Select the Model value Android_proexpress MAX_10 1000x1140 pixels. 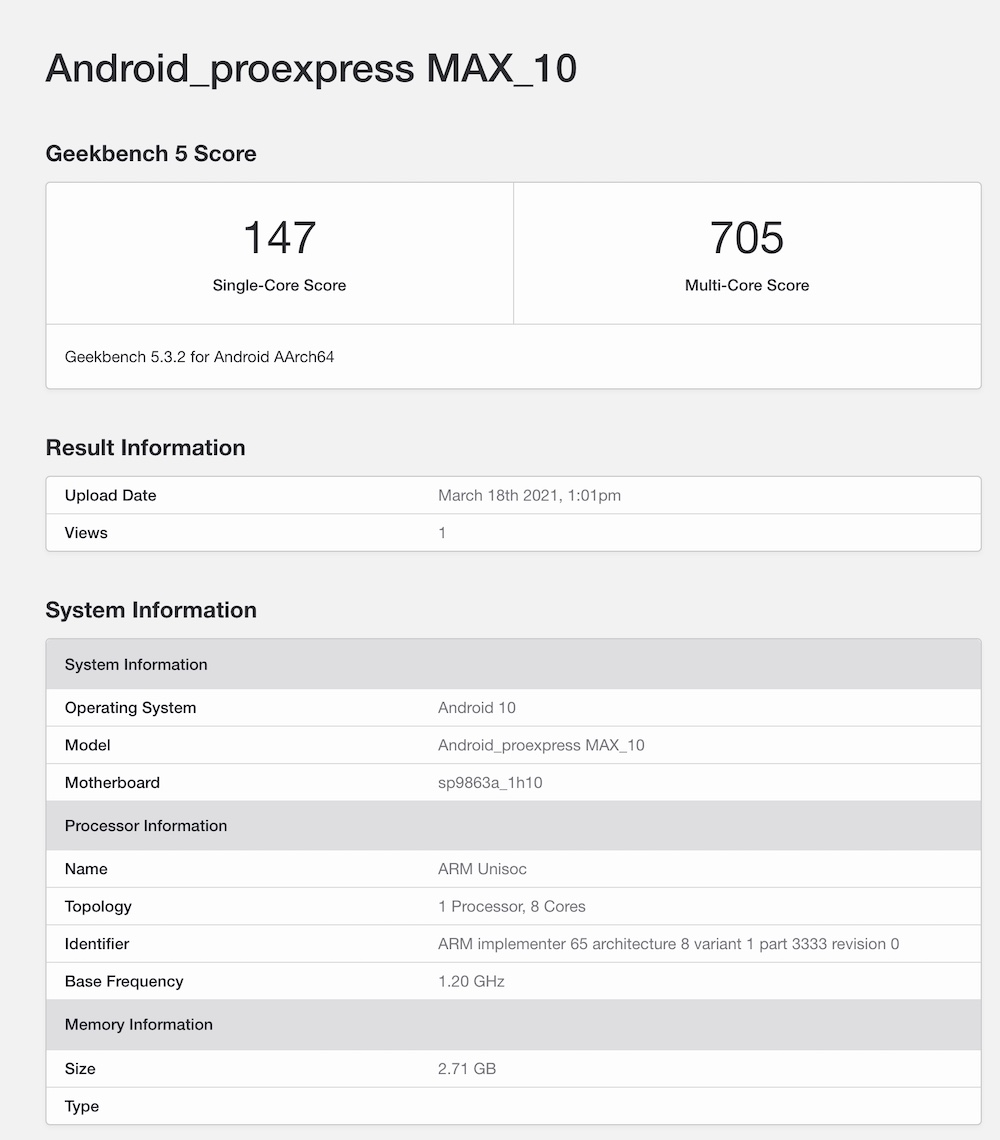[x=541, y=745]
